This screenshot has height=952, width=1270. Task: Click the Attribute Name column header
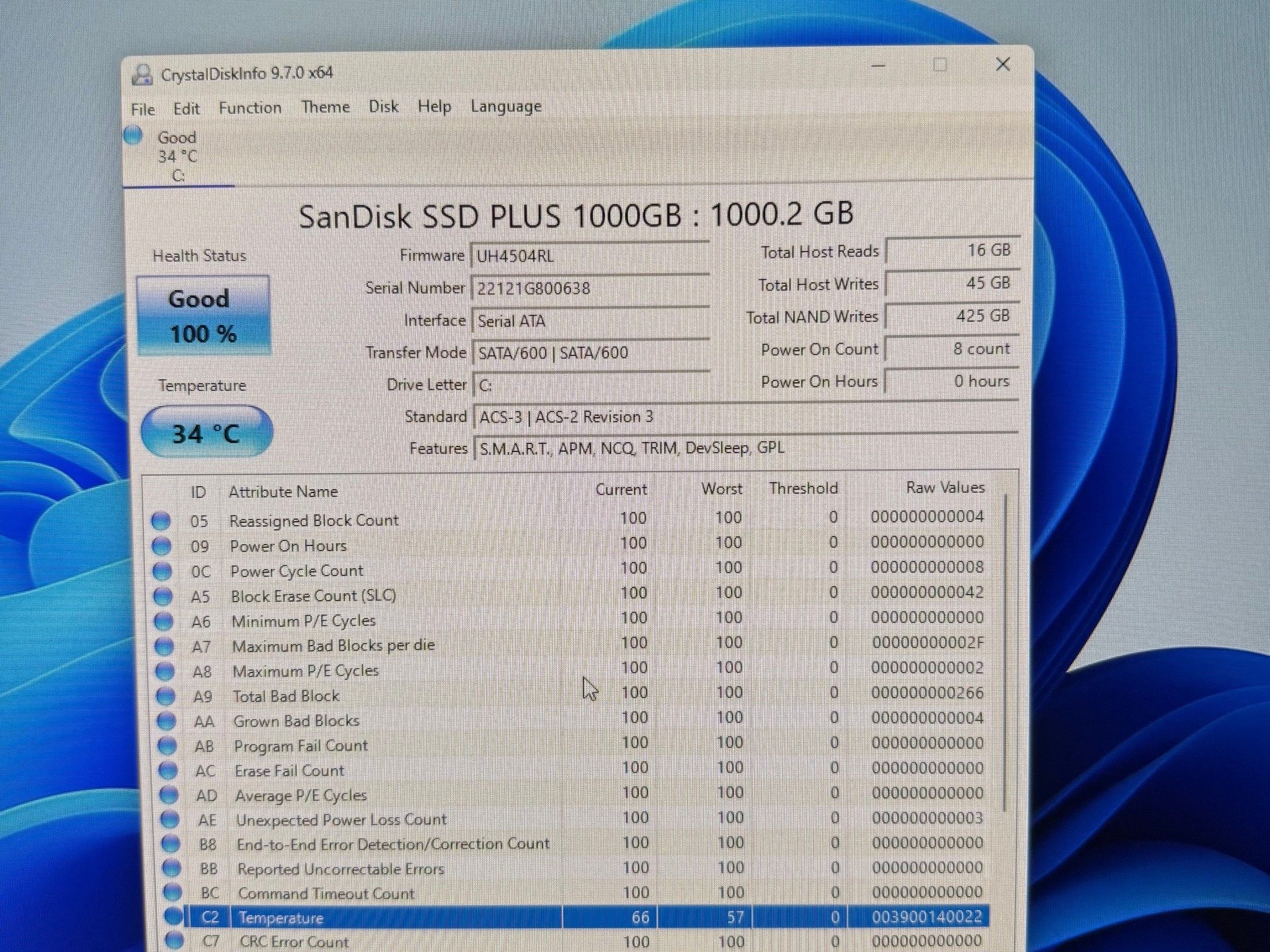point(283,492)
